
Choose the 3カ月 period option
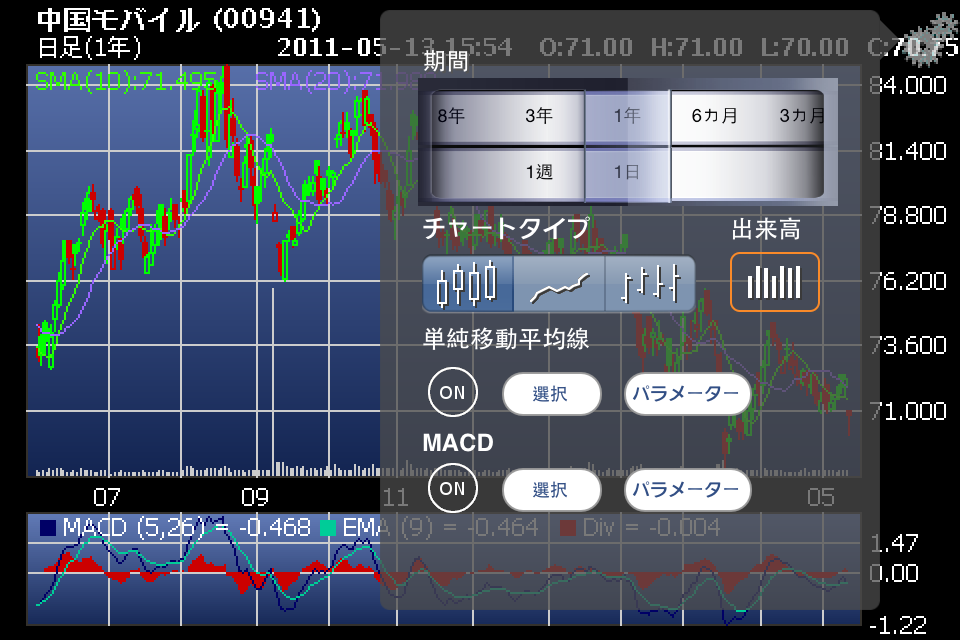click(x=802, y=116)
